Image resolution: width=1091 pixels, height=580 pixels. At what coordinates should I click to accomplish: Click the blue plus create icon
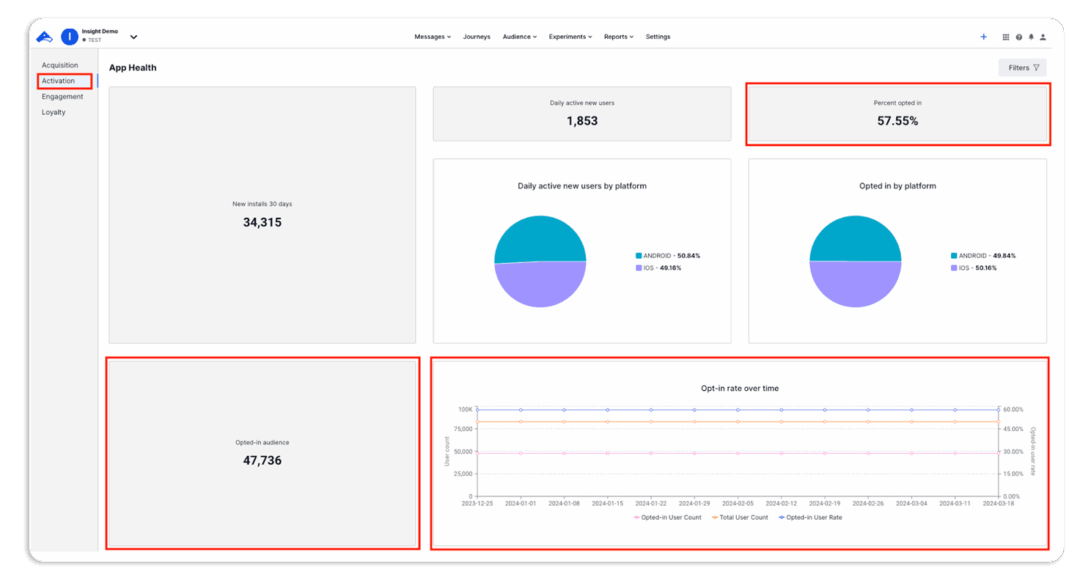(983, 37)
